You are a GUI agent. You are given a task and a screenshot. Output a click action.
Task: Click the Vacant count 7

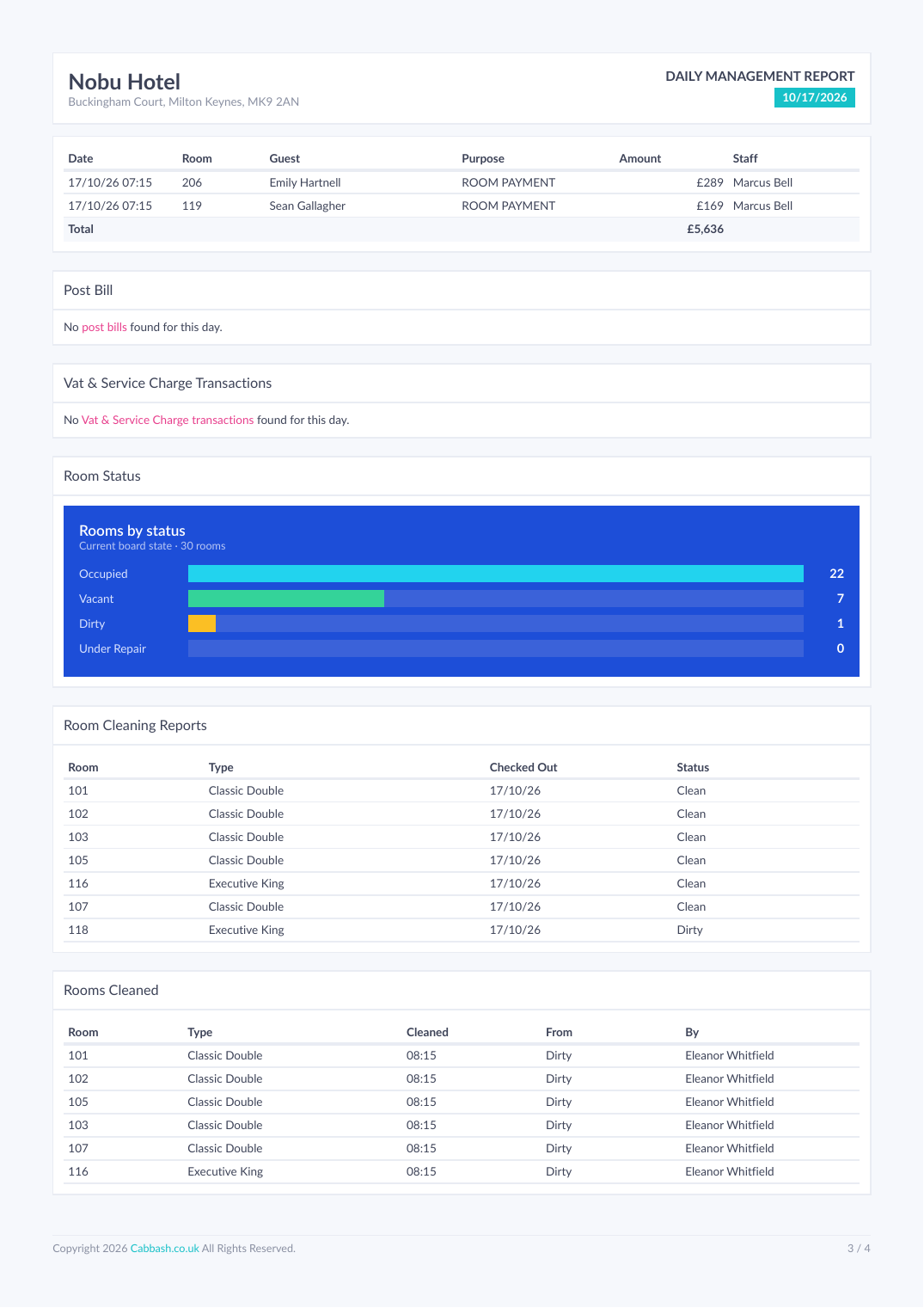[x=841, y=599]
